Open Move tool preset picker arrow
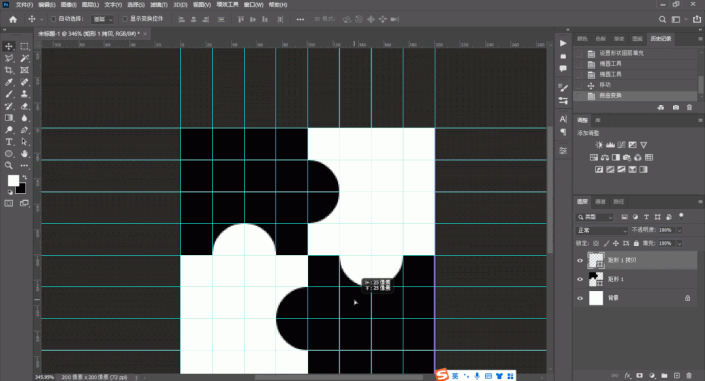The height and width of the screenshot is (381, 705). (41, 19)
